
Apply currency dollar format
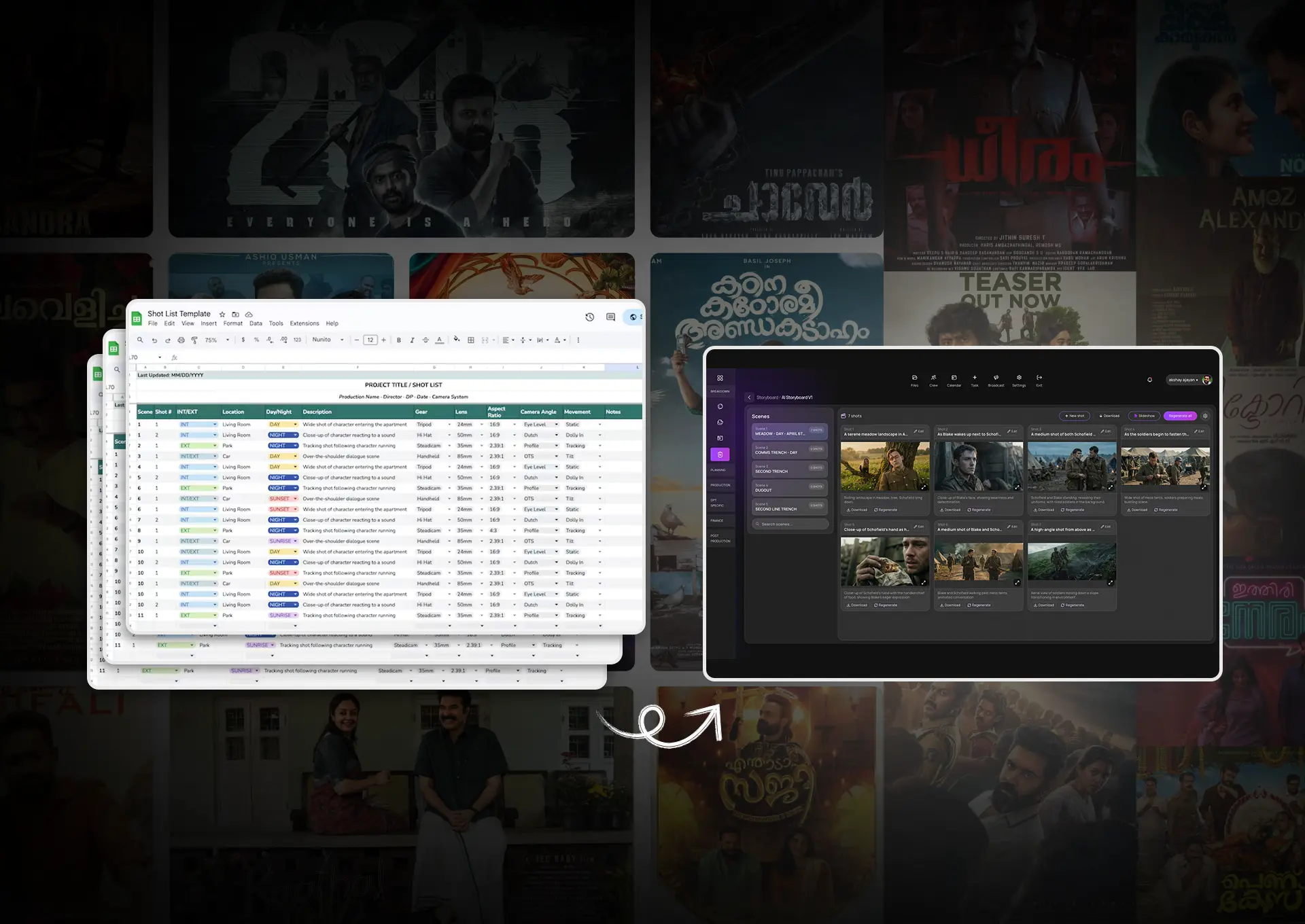click(x=243, y=340)
